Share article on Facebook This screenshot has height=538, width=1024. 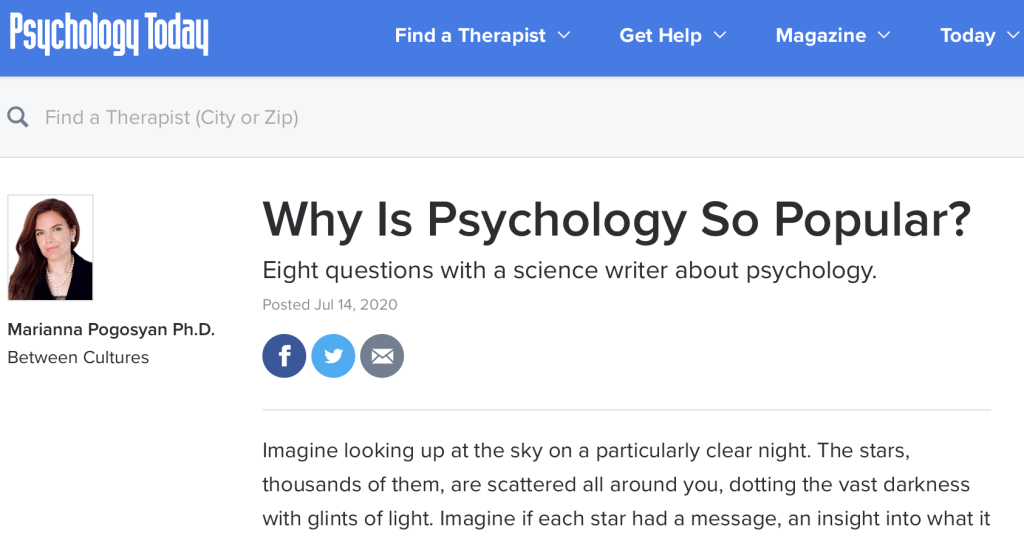[x=284, y=356]
